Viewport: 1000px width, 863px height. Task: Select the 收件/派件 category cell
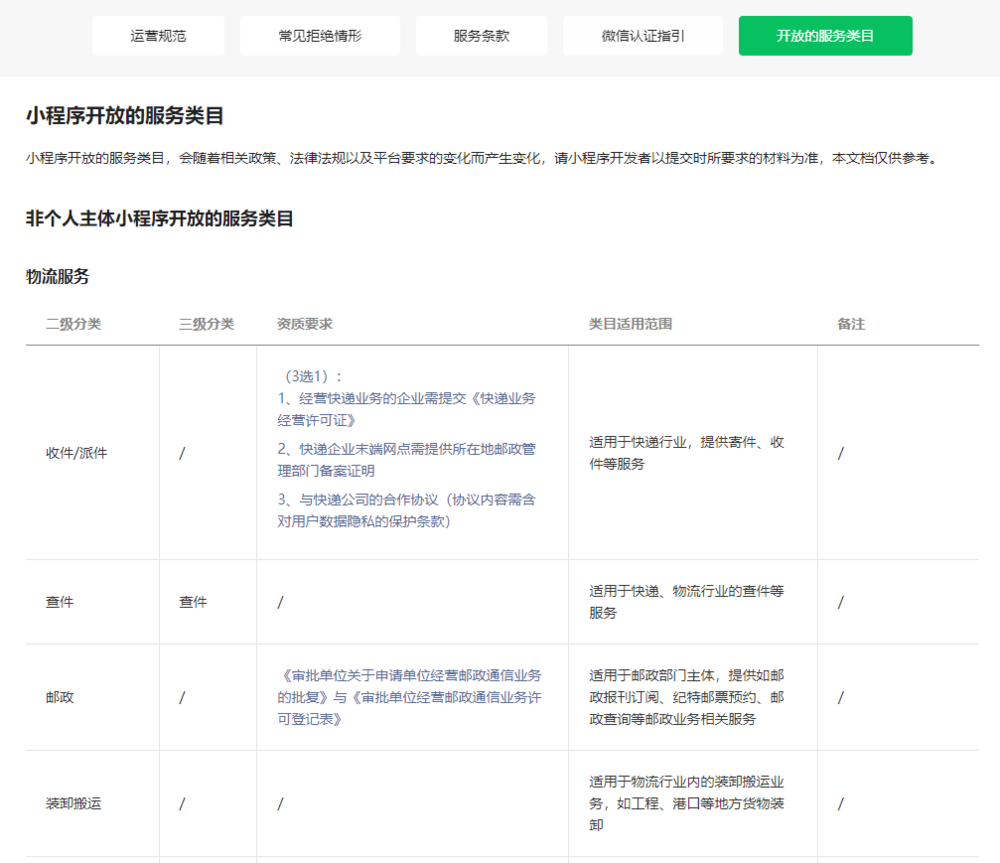click(x=77, y=453)
